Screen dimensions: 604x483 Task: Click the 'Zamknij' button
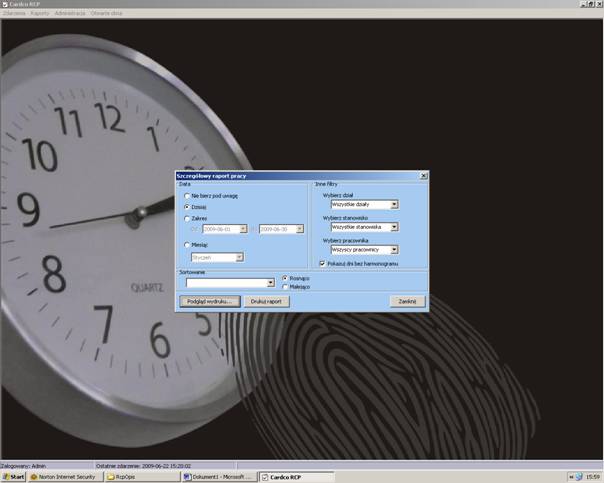click(x=408, y=302)
